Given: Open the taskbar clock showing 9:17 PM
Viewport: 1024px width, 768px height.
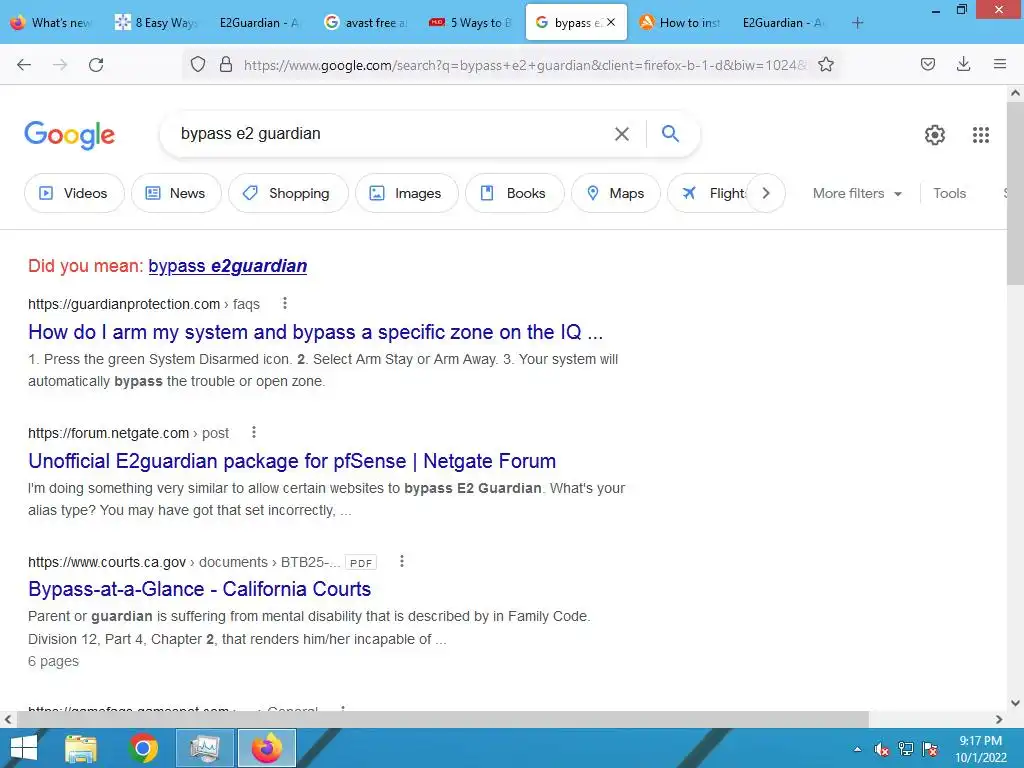Looking at the screenshot, I should tap(980, 749).
